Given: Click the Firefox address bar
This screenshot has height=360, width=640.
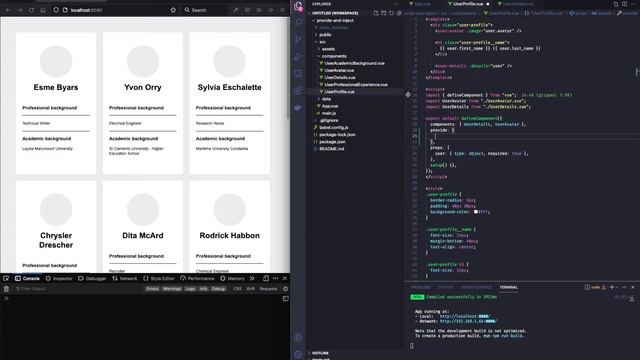Looking at the screenshot, I should tap(114, 10).
